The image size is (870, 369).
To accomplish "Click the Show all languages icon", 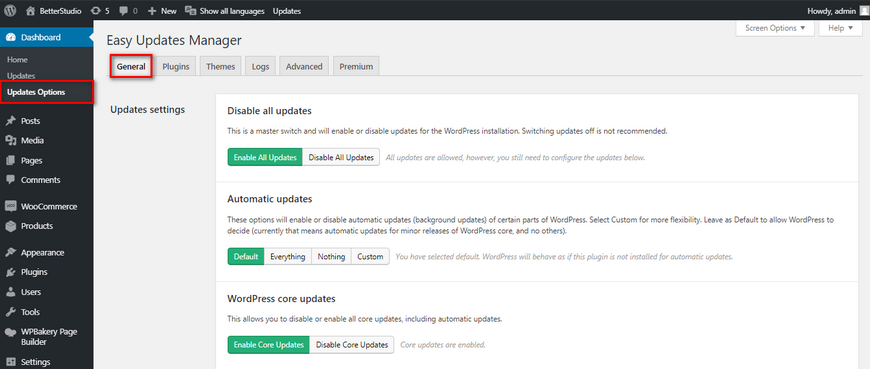I will coord(190,11).
